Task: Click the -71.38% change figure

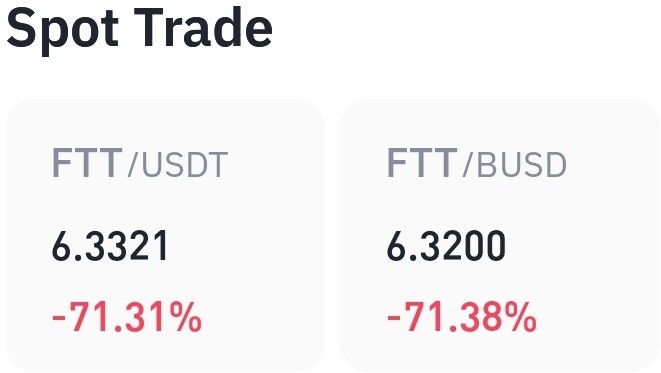Action: pos(462,316)
